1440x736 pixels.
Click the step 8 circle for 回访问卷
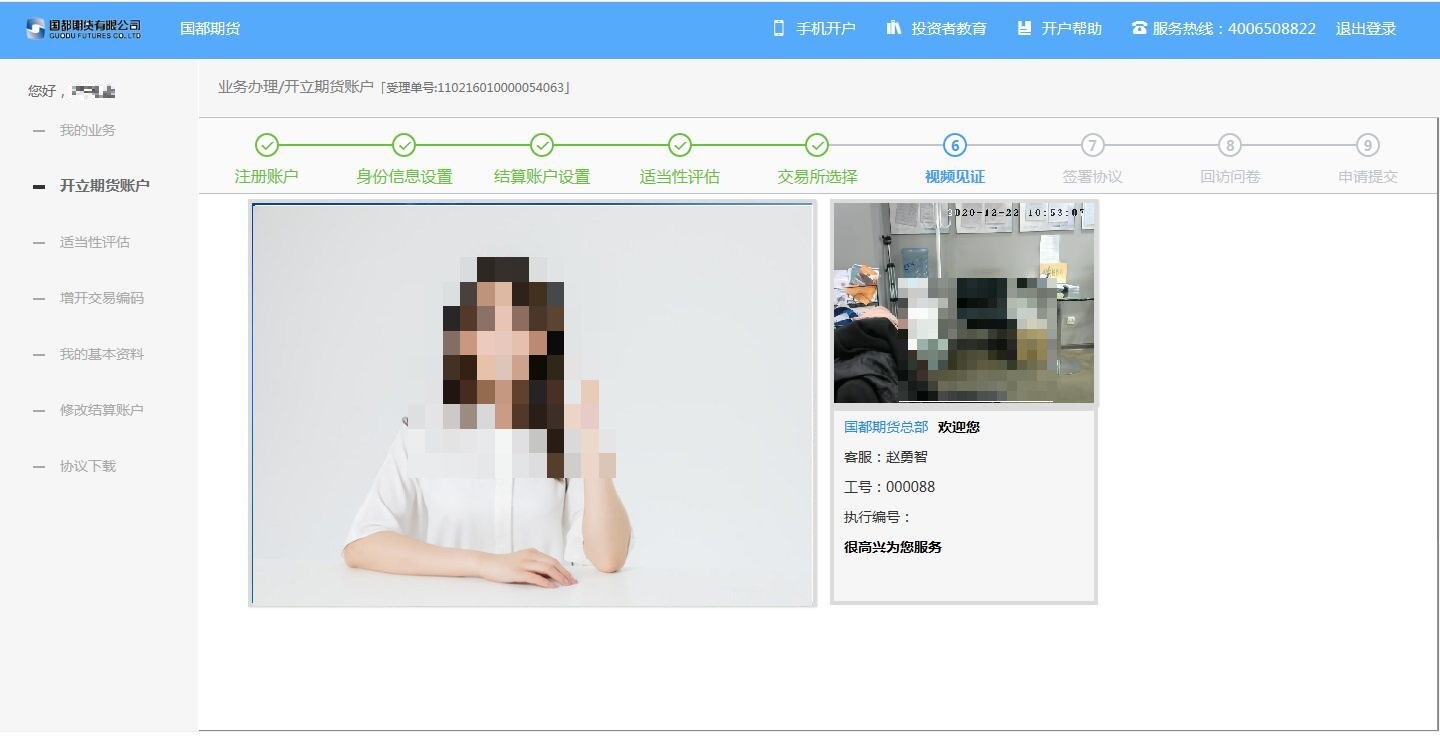click(1230, 145)
